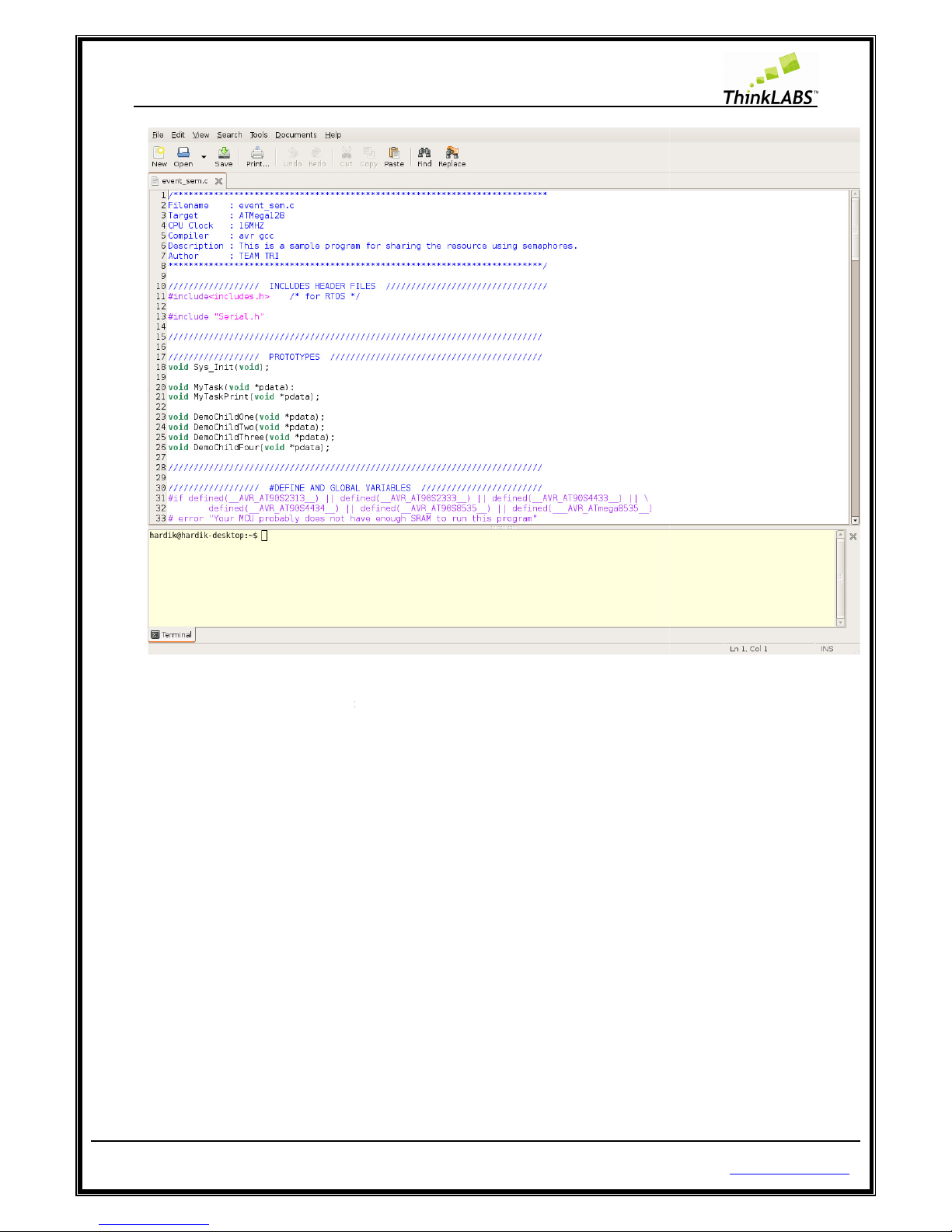Click the '#if defined(__AVR_AT90S2313__)' line

[408, 498]
